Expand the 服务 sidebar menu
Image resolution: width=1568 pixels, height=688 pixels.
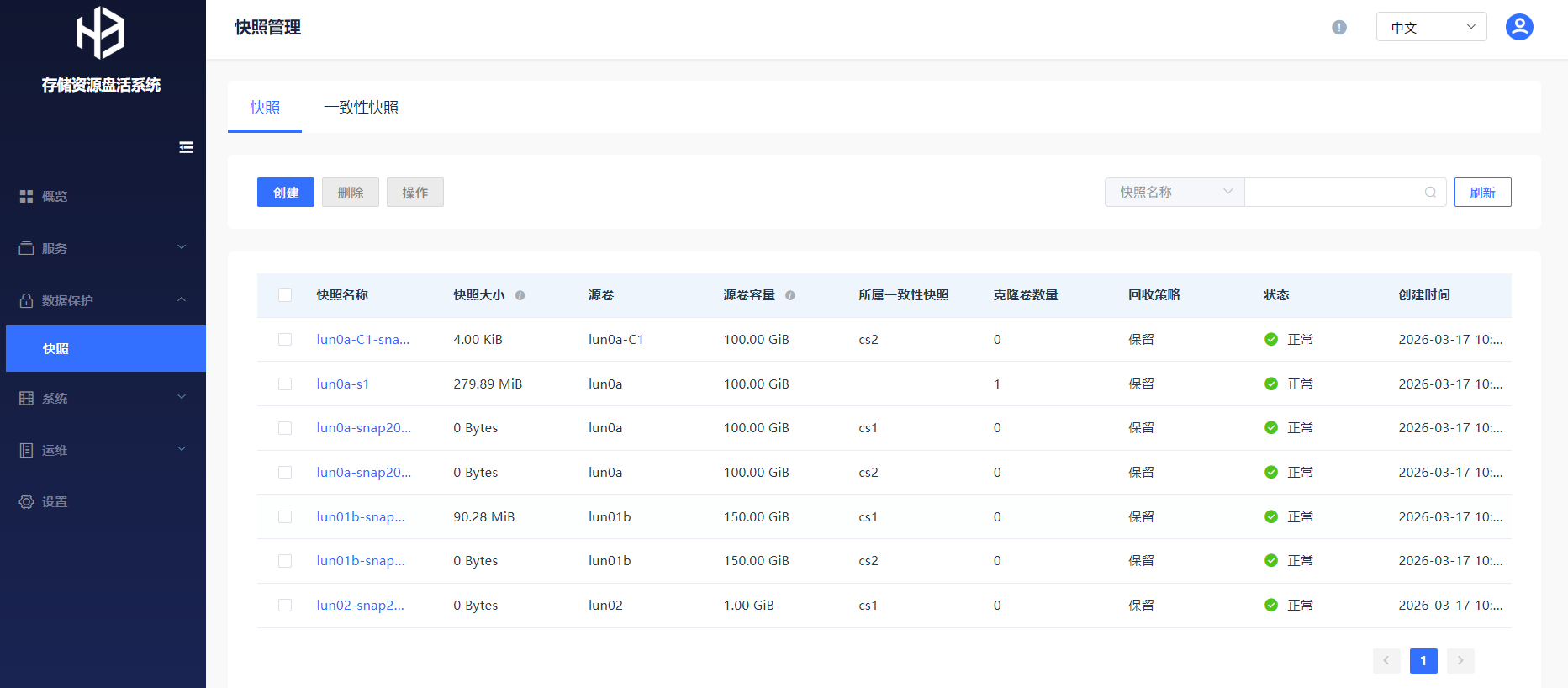tap(103, 248)
